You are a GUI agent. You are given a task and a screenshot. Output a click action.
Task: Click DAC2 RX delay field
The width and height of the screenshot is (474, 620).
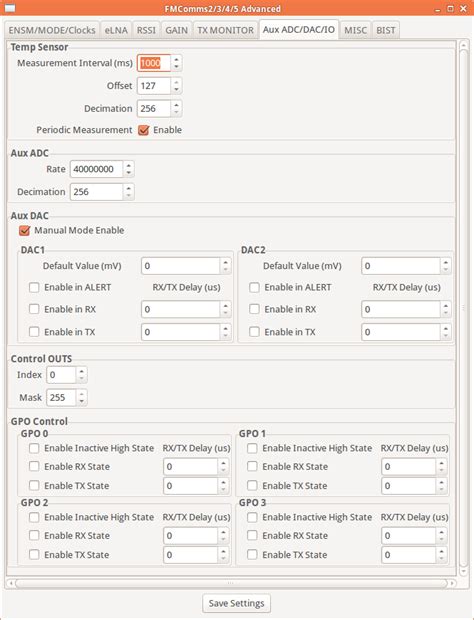[x=400, y=309]
